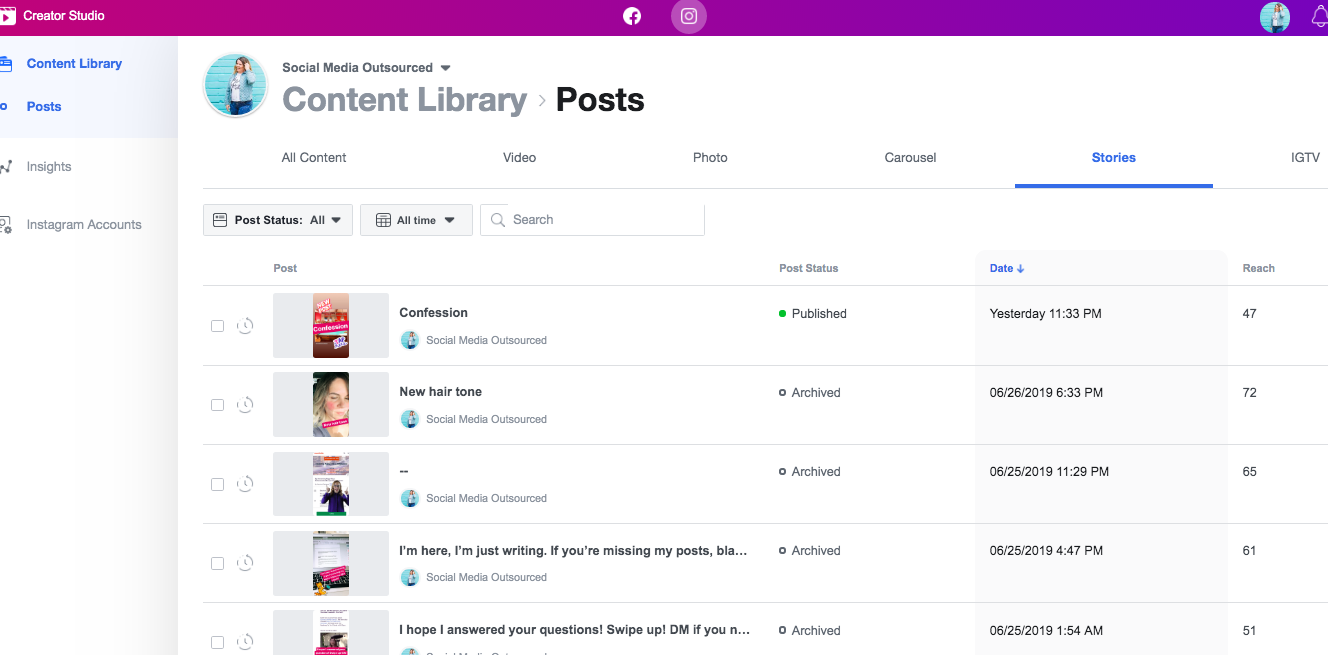This screenshot has width=1328, height=655.
Task: Open the Confession story thumbnail
Action: (331, 325)
